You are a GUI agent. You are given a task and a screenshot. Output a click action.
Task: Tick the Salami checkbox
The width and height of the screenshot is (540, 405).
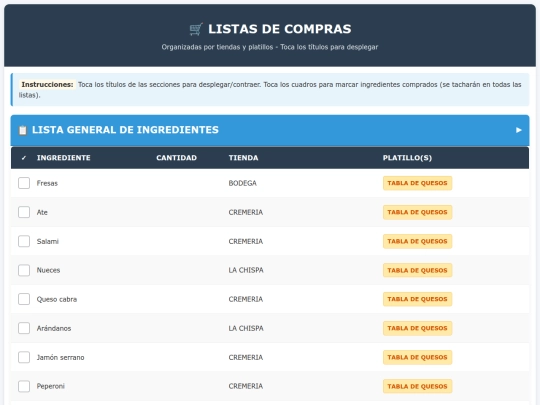24,241
